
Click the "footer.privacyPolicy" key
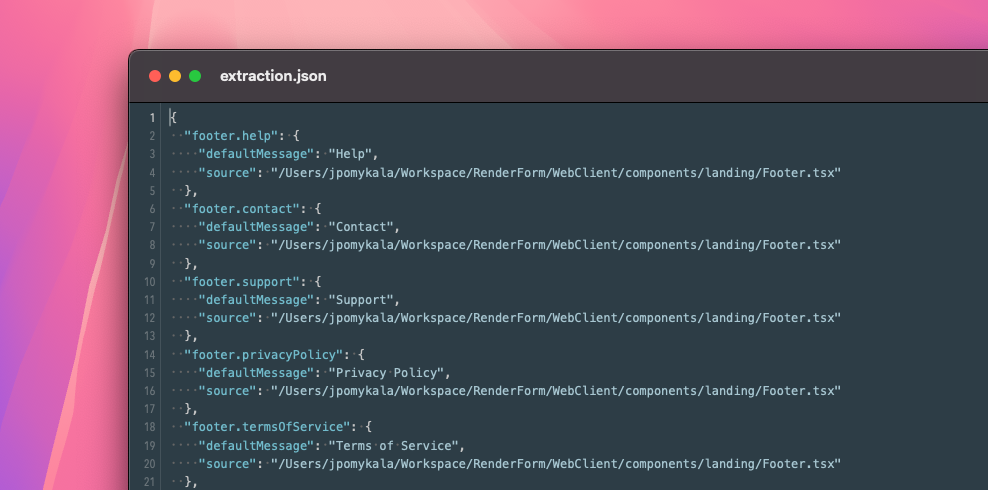click(x=263, y=355)
